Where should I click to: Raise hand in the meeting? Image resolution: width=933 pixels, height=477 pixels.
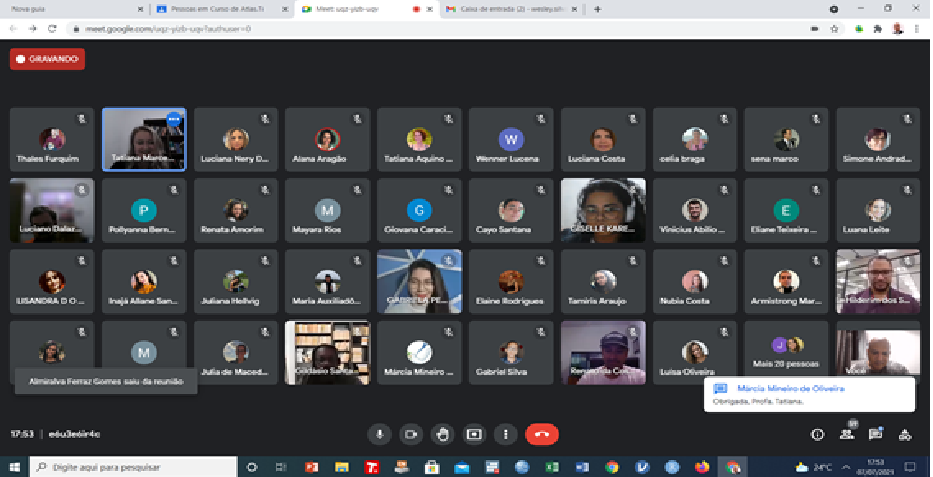(x=442, y=434)
